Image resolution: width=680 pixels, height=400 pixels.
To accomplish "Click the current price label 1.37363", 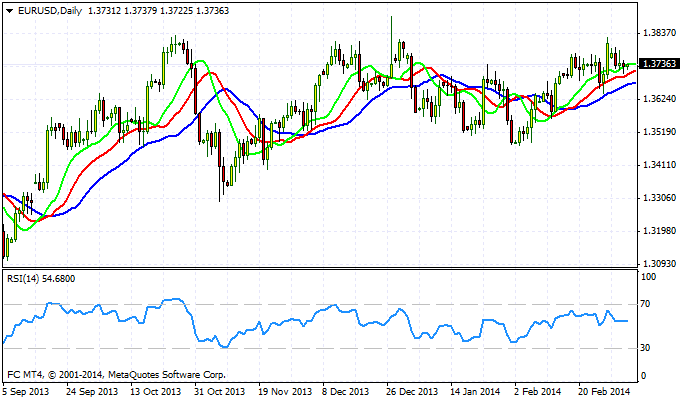I will pos(659,64).
